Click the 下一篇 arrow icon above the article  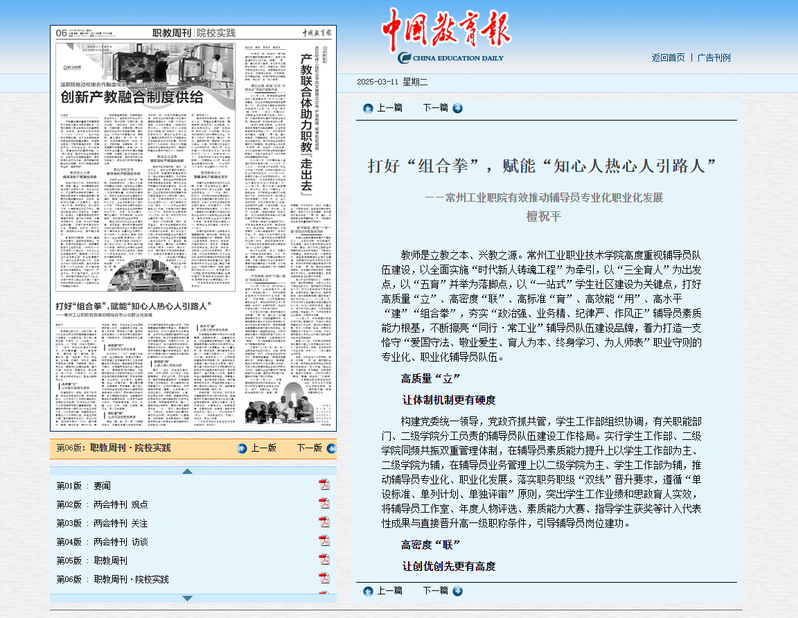[x=457, y=108]
